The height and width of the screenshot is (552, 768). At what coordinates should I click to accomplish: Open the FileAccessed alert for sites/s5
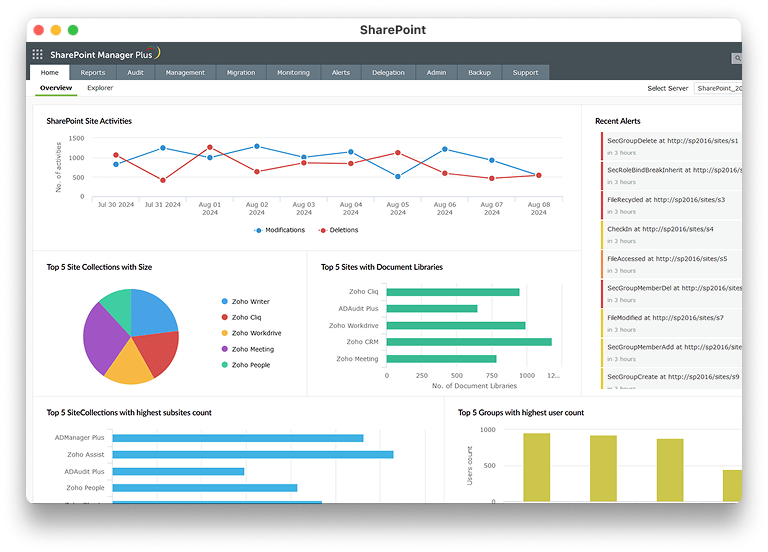672,264
